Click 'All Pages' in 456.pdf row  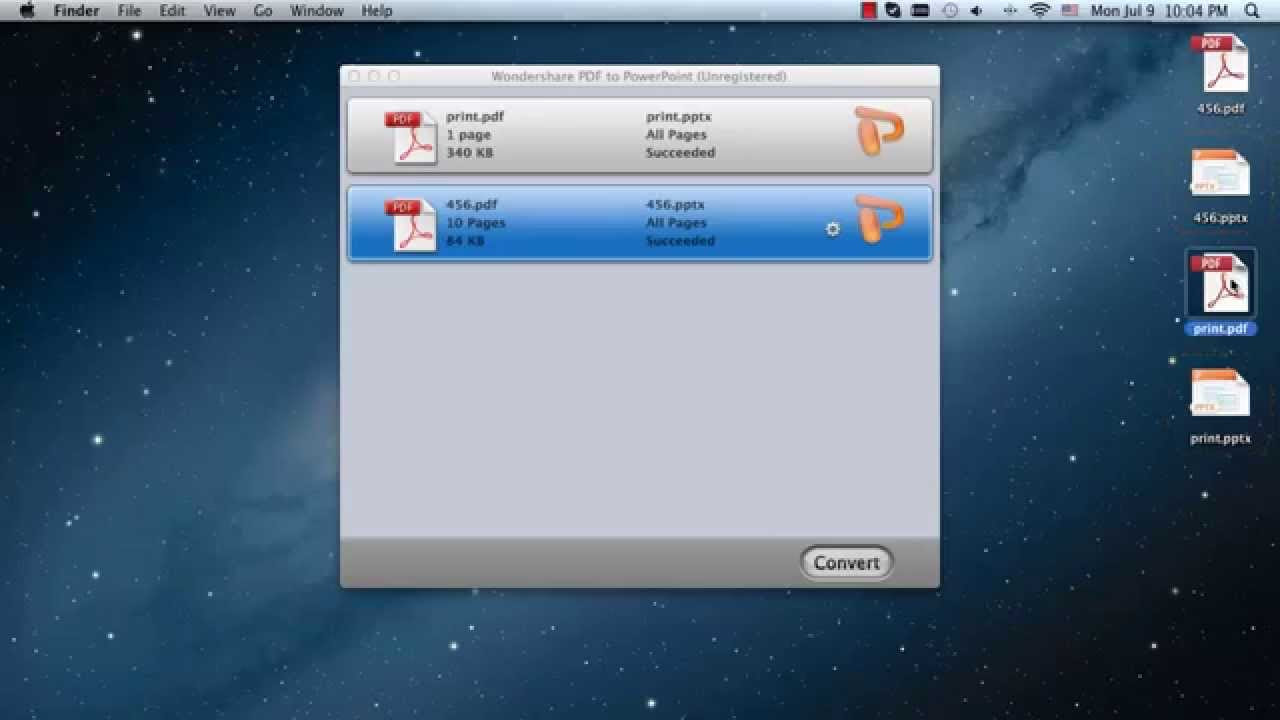(676, 223)
